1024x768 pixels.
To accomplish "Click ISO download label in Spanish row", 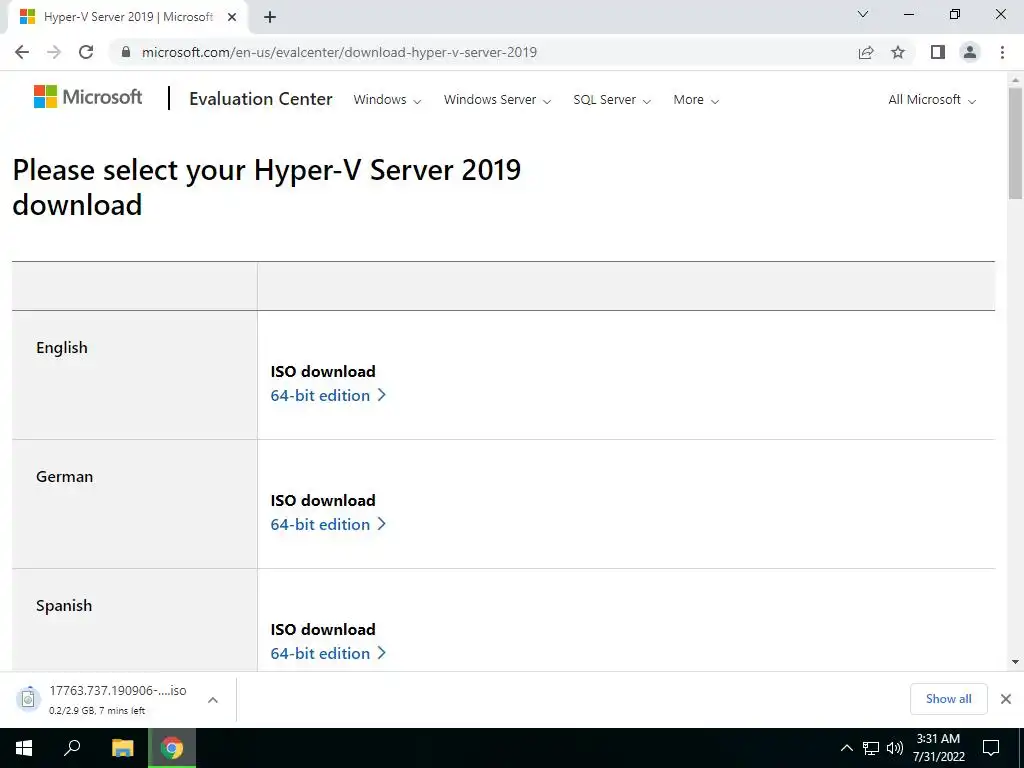I will point(323,630).
